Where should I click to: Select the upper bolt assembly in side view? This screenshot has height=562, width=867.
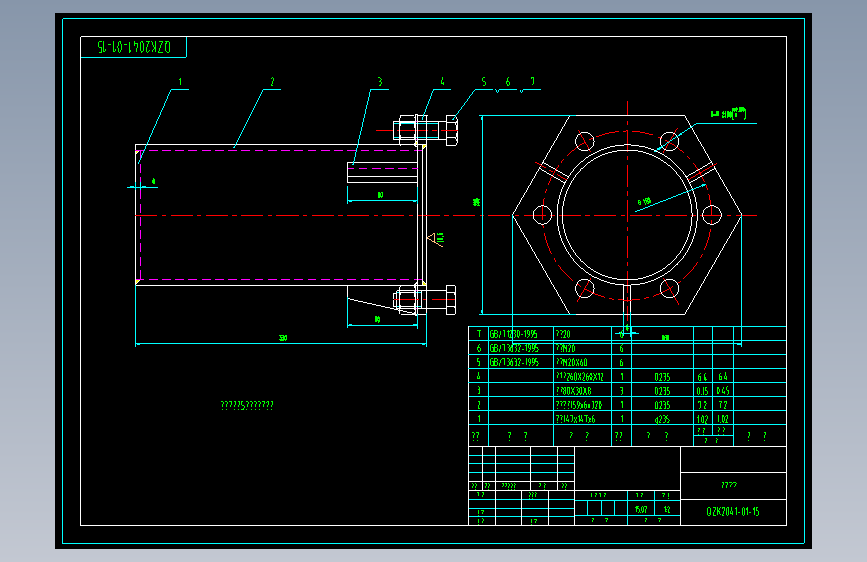coord(425,131)
